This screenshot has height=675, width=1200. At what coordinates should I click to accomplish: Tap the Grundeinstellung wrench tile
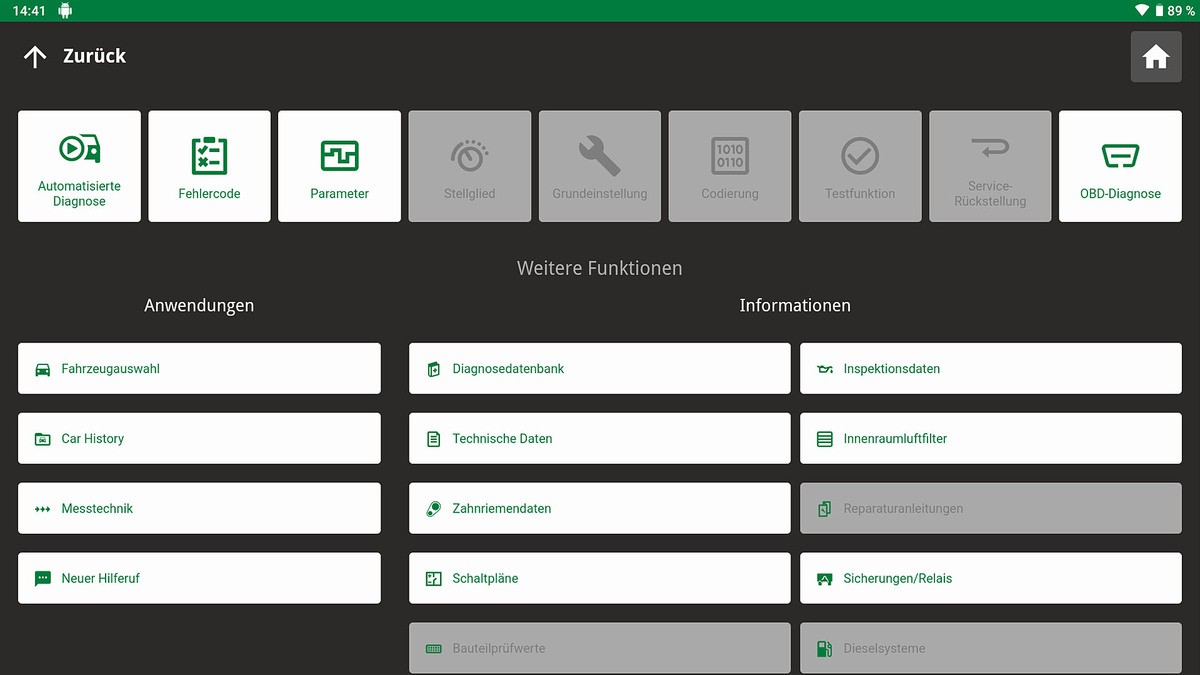click(x=600, y=166)
